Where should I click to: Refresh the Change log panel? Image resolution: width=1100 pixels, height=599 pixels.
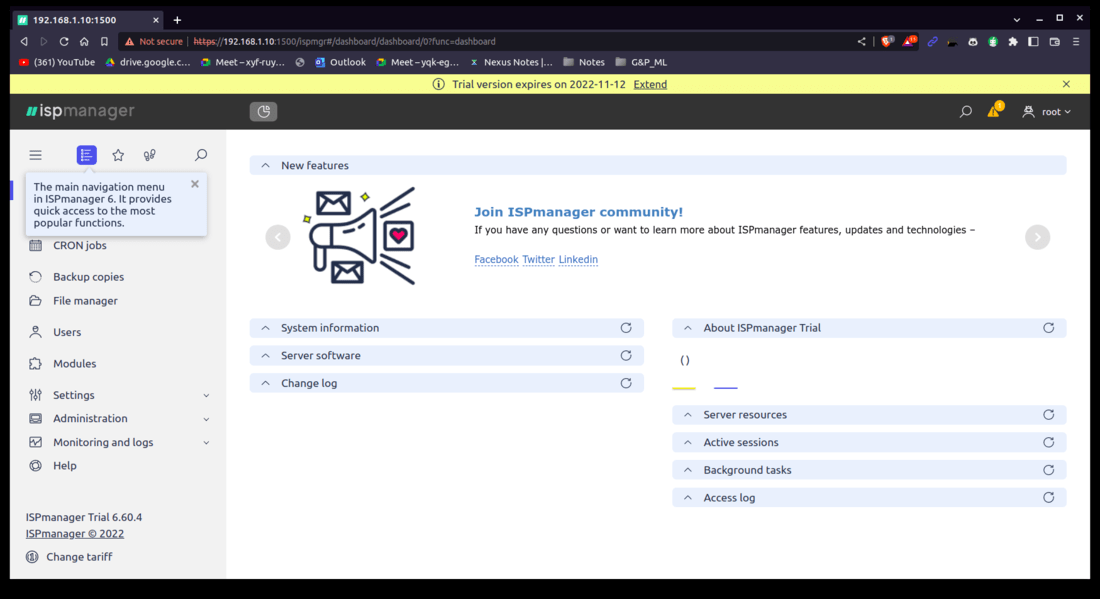(626, 383)
